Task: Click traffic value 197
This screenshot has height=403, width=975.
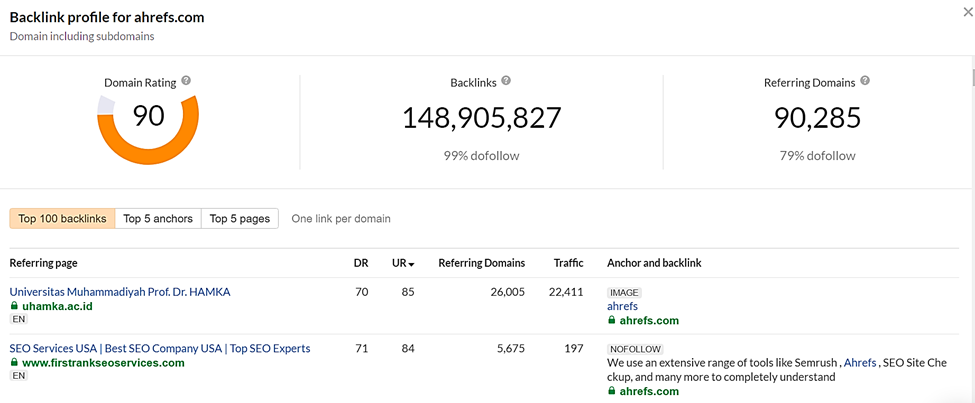Action: point(575,348)
